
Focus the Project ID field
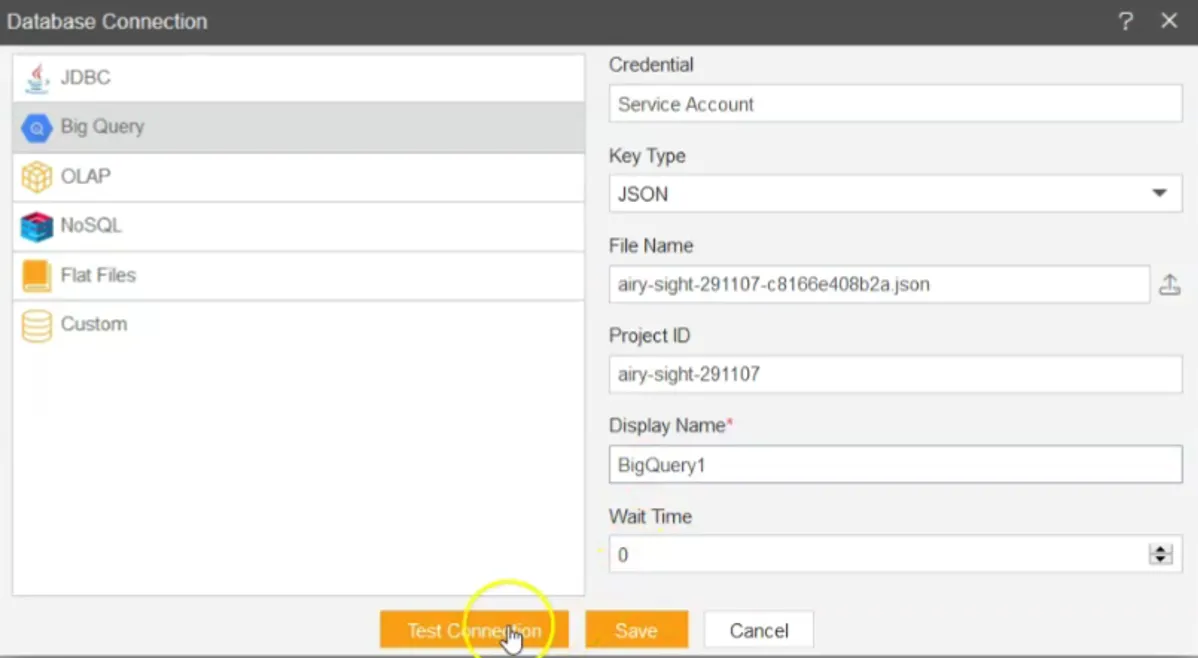[x=895, y=374]
